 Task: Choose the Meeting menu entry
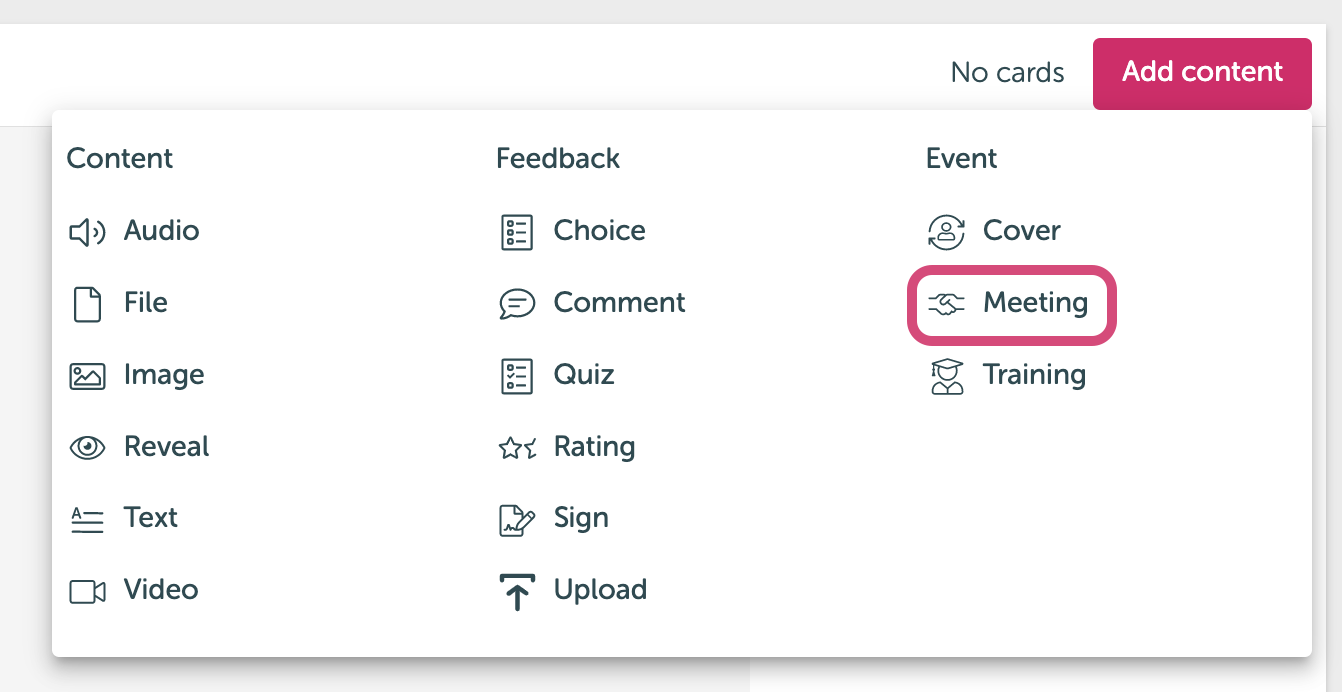click(x=1011, y=304)
